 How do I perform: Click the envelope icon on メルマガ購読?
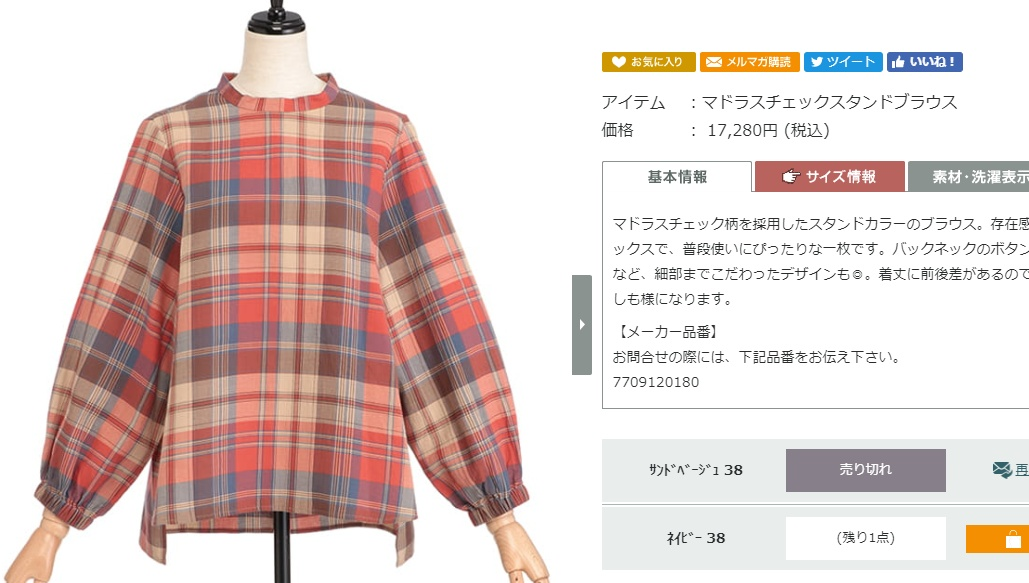point(713,62)
